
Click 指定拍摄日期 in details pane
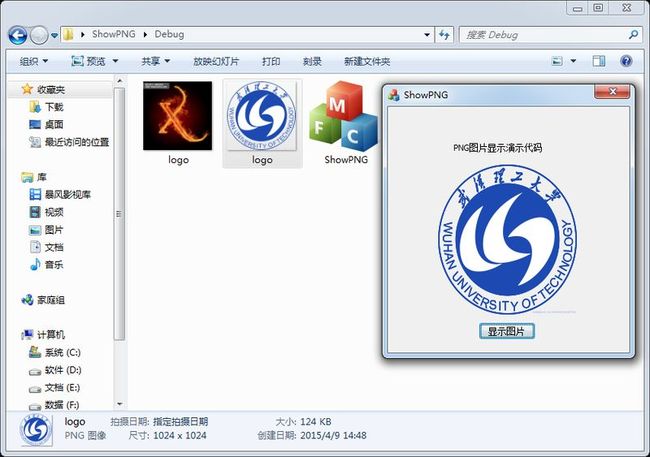[180, 422]
